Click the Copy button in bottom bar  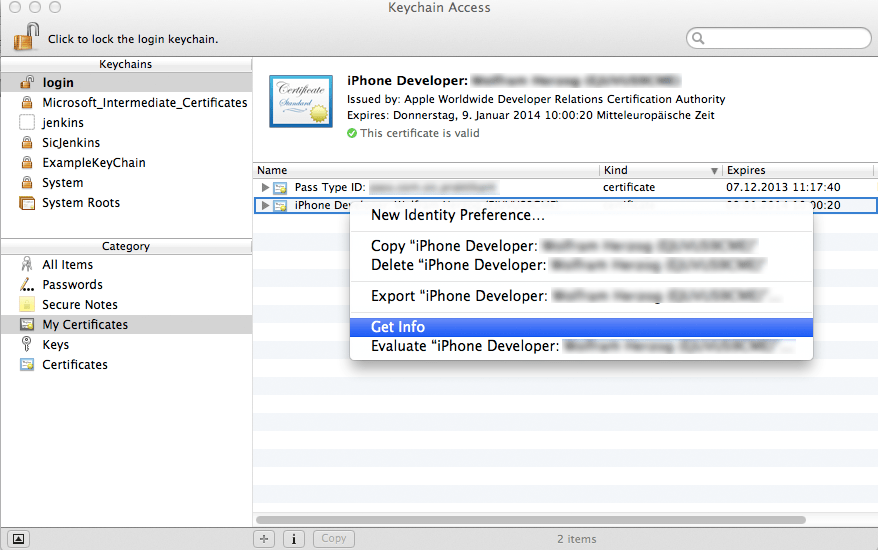click(334, 539)
